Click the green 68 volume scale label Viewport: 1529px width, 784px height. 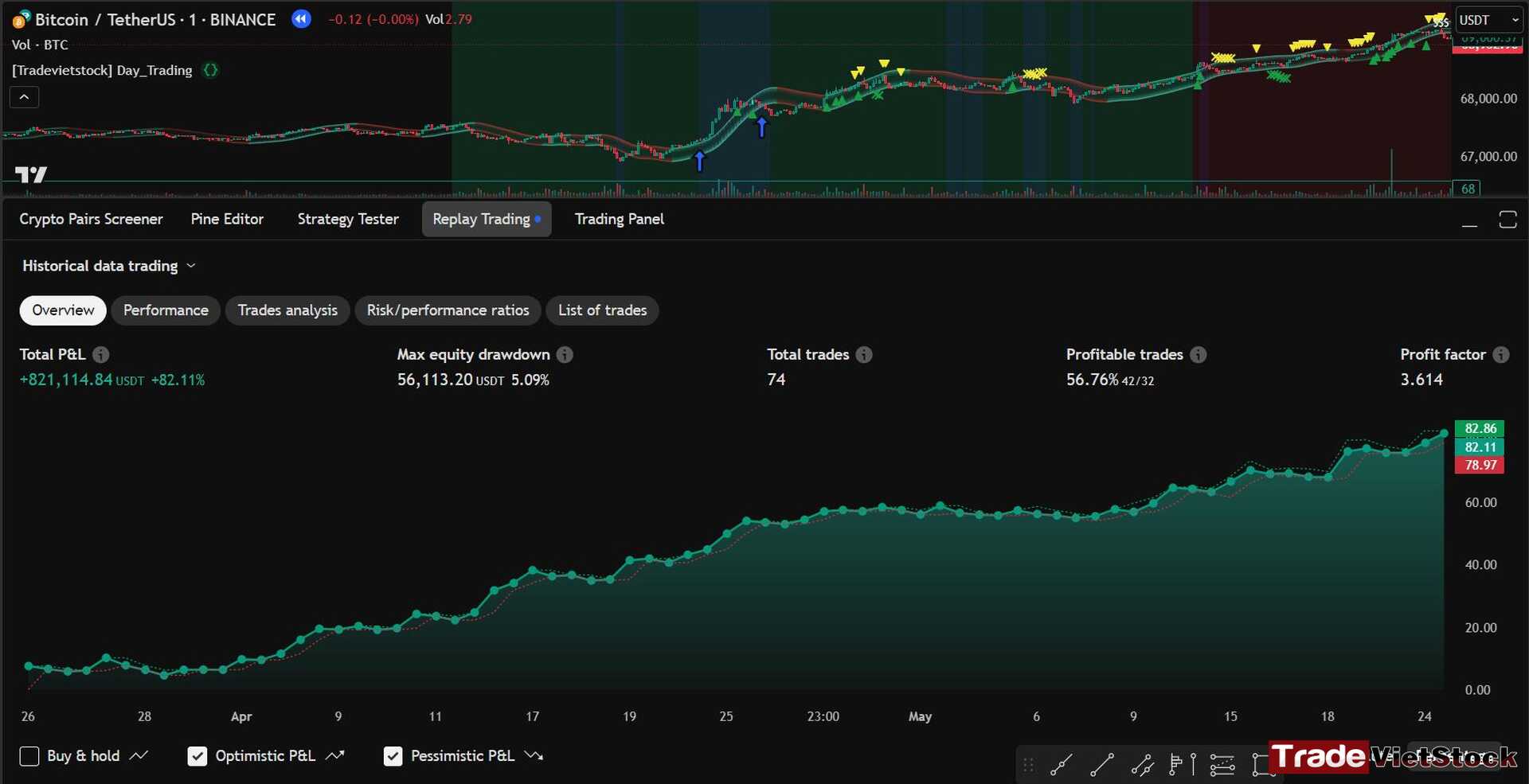tap(1468, 189)
